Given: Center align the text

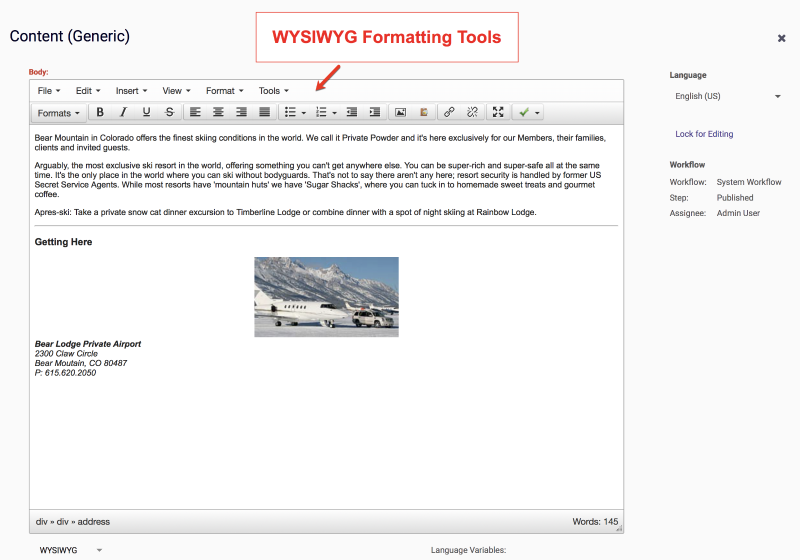Looking at the screenshot, I should point(218,112).
